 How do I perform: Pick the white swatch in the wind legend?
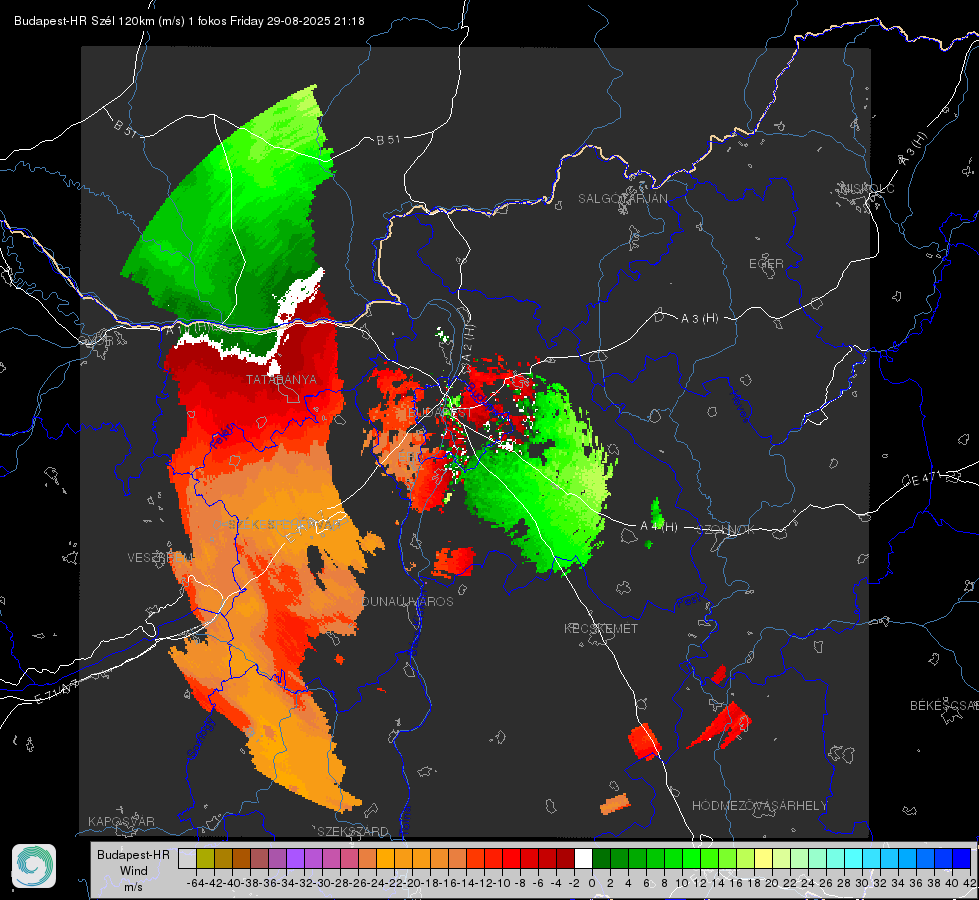pyautogui.click(x=583, y=858)
